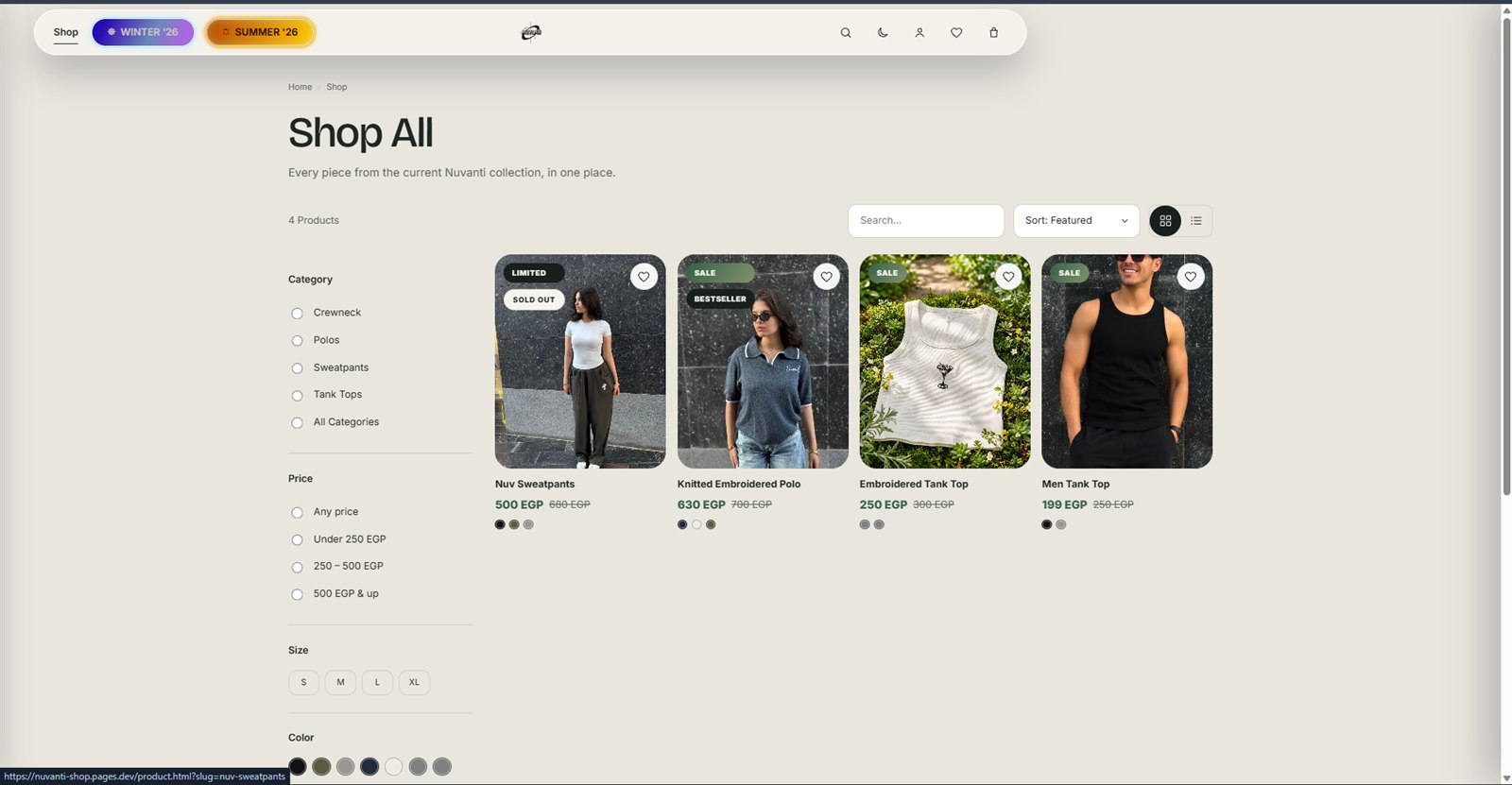This screenshot has height=785, width=1512.
Task: Open the search icon in the header
Action: [846, 32]
